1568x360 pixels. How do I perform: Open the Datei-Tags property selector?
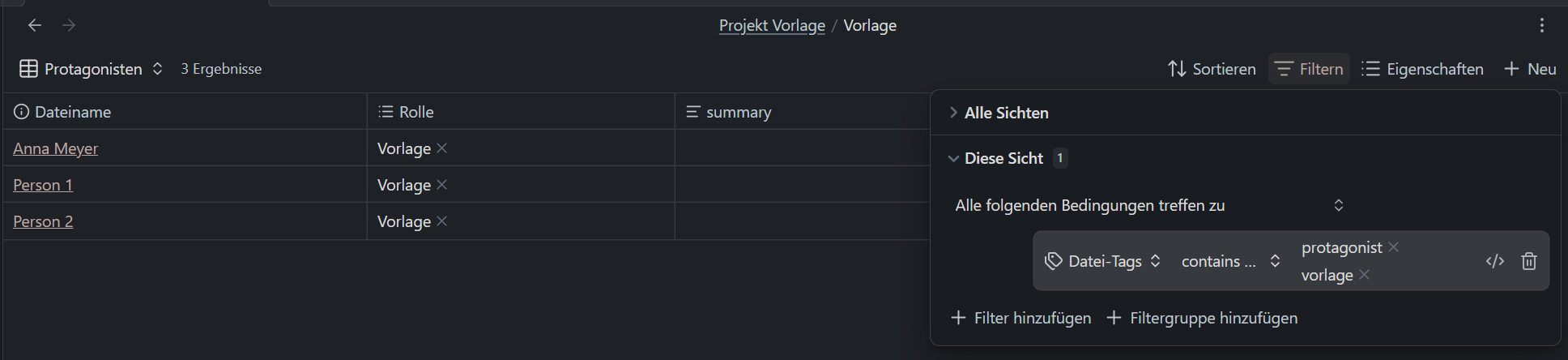(1103, 261)
